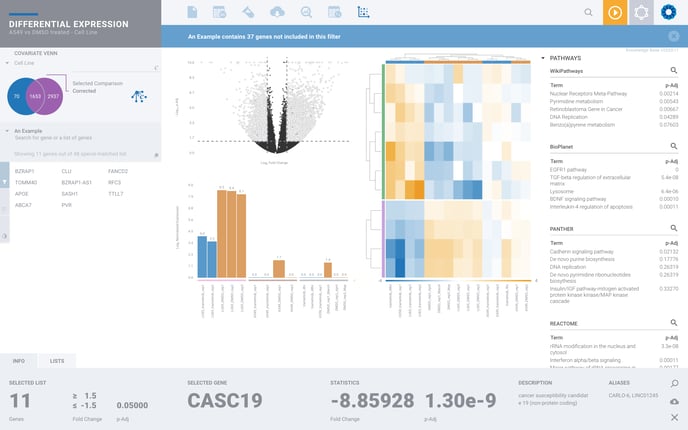Screen dimensions: 688x430
Task: Select gene BZRAP1 from the list
Action: click(x=25, y=171)
